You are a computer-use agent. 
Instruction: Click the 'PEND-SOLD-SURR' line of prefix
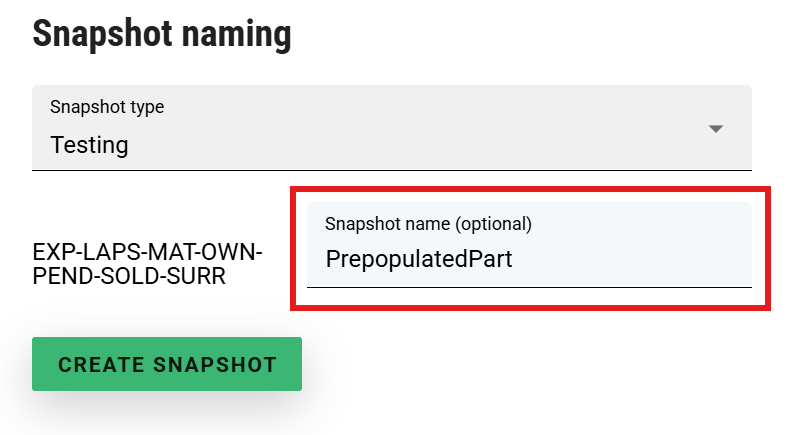coord(129,276)
